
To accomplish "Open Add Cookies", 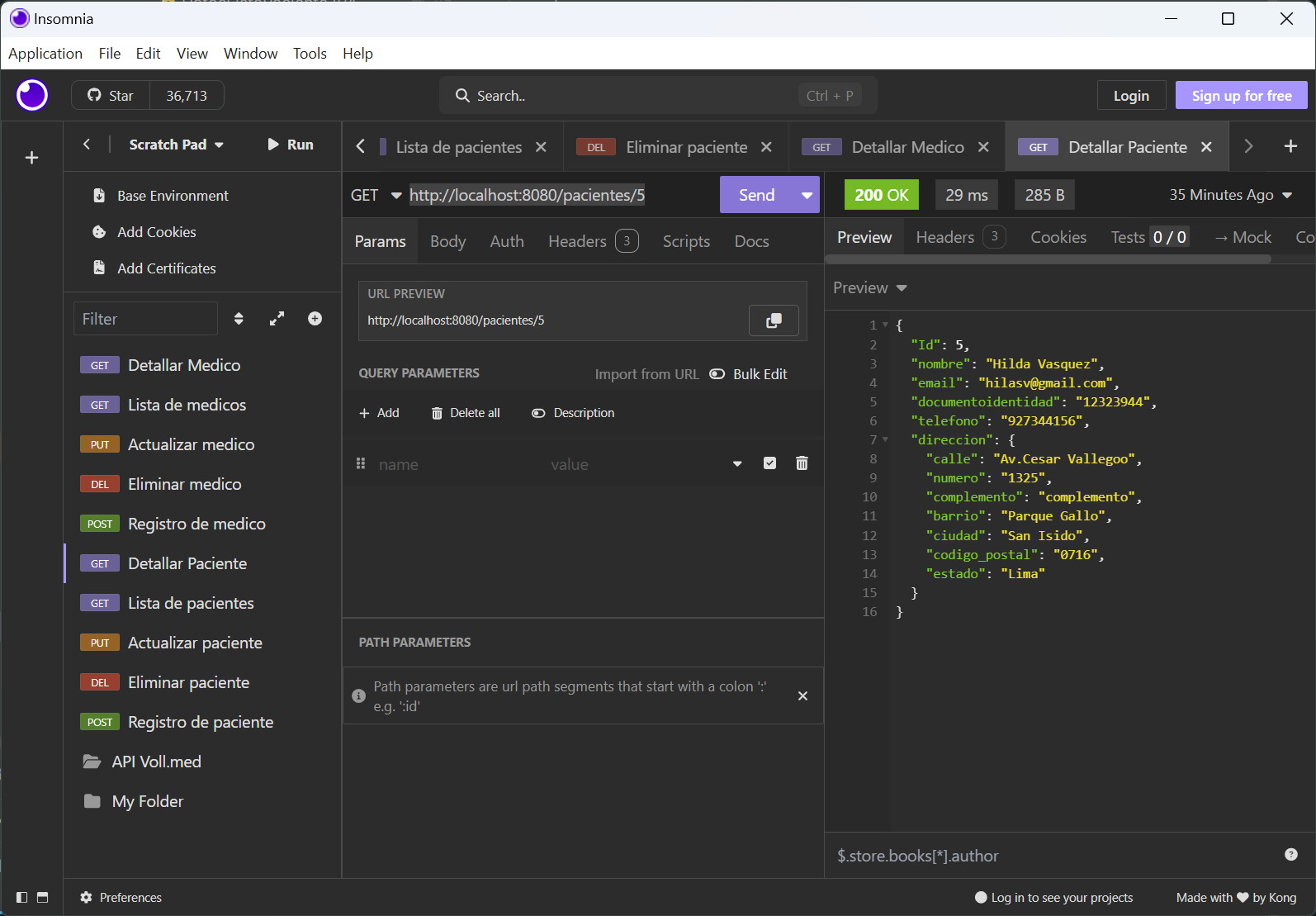I will (144, 232).
